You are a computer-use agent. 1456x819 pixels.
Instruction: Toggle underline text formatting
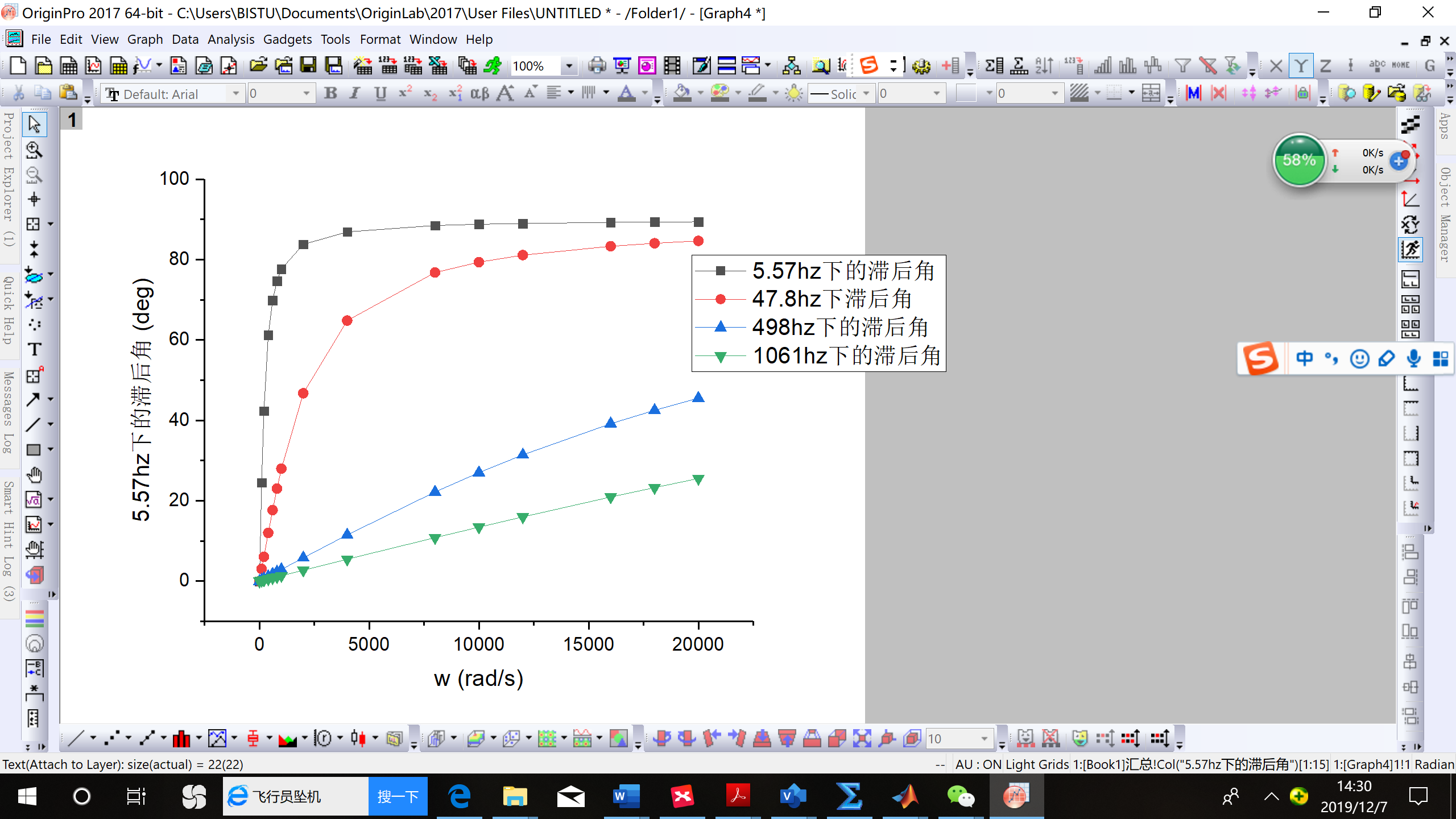(379, 93)
